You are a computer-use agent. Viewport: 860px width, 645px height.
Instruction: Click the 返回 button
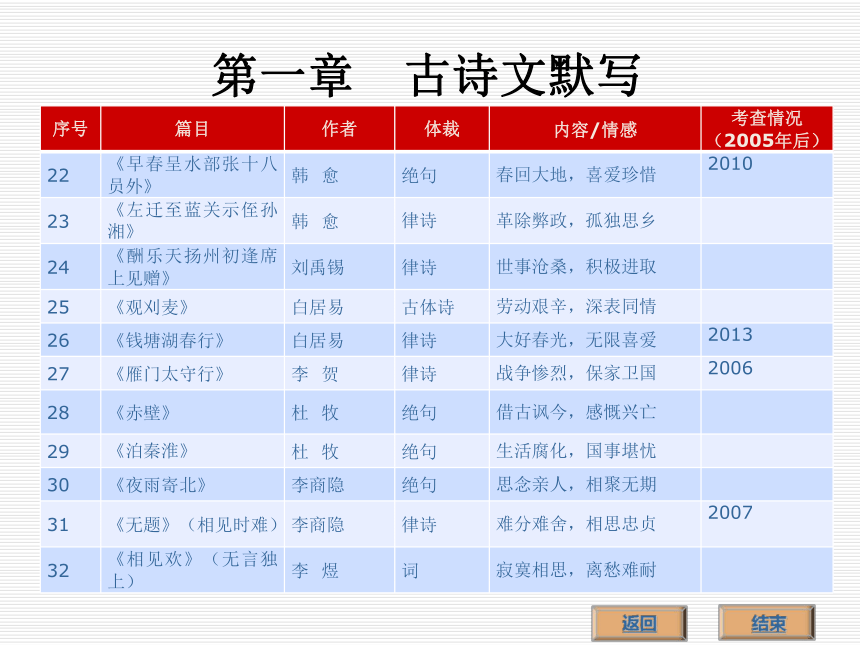coord(639,623)
